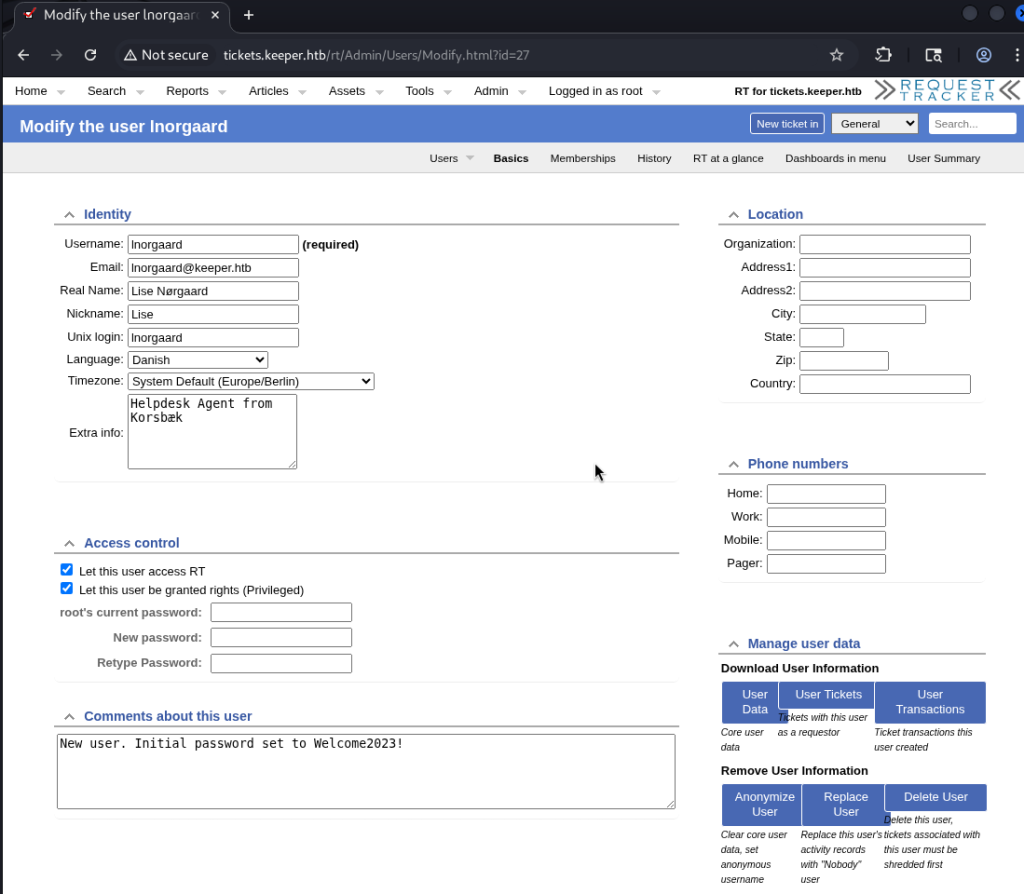Click the browser reload page icon
Screen dimensions: 1024x894
pyautogui.click(x=90, y=55)
